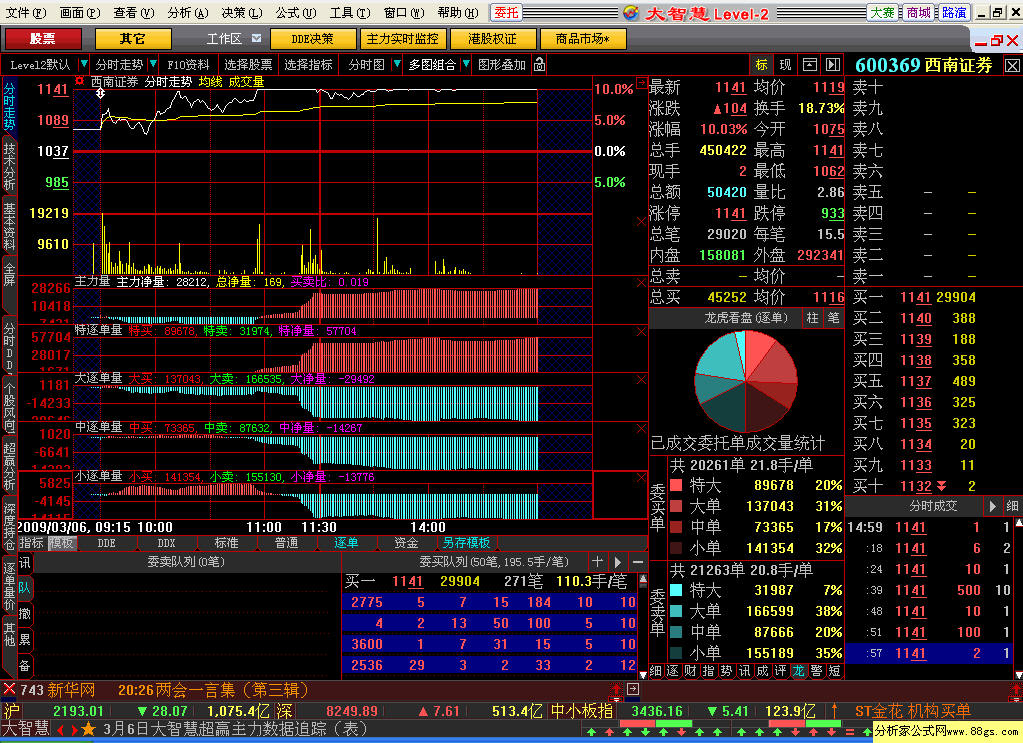The width and height of the screenshot is (1023, 743).
Task: Click the 标 button in chart toolbar
Action: [761, 65]
